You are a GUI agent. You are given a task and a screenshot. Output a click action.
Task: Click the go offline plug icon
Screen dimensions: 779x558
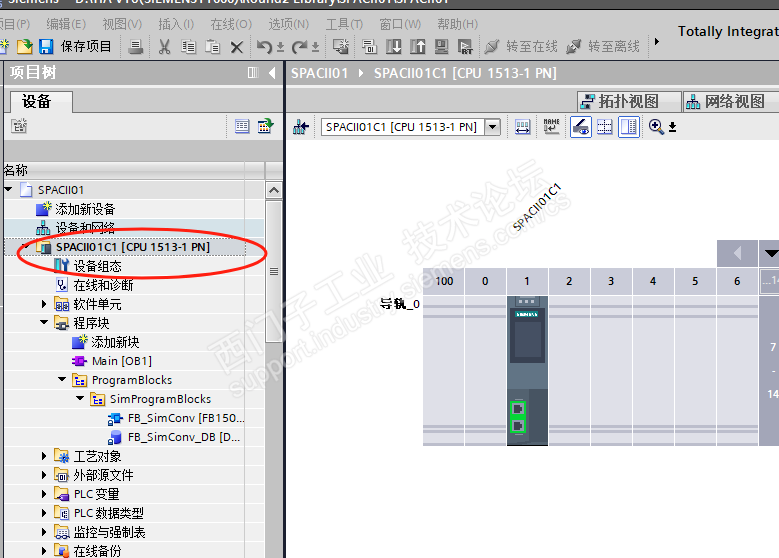point(573,47)
